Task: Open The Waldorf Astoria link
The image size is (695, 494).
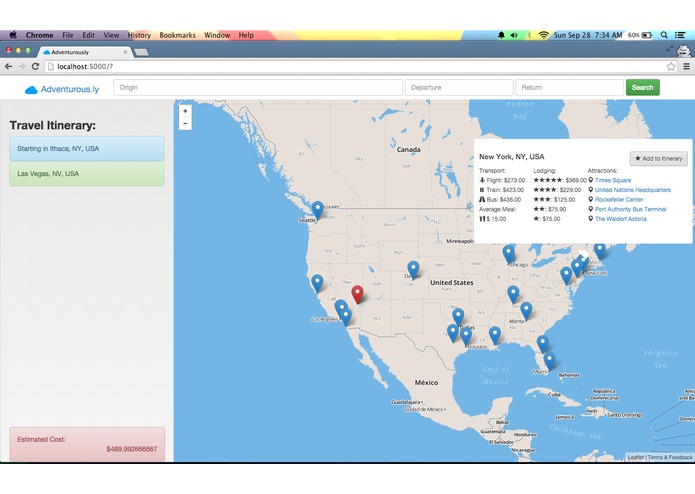Action: 621,219
